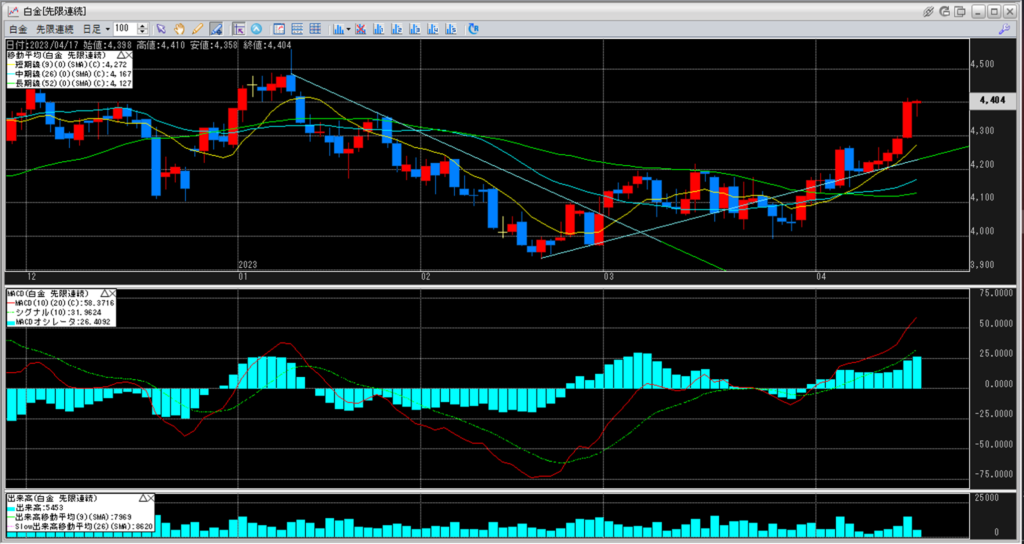Click the 長期線(52) moving average legend entry
The image size is (1024, 544).
(69, 83)
